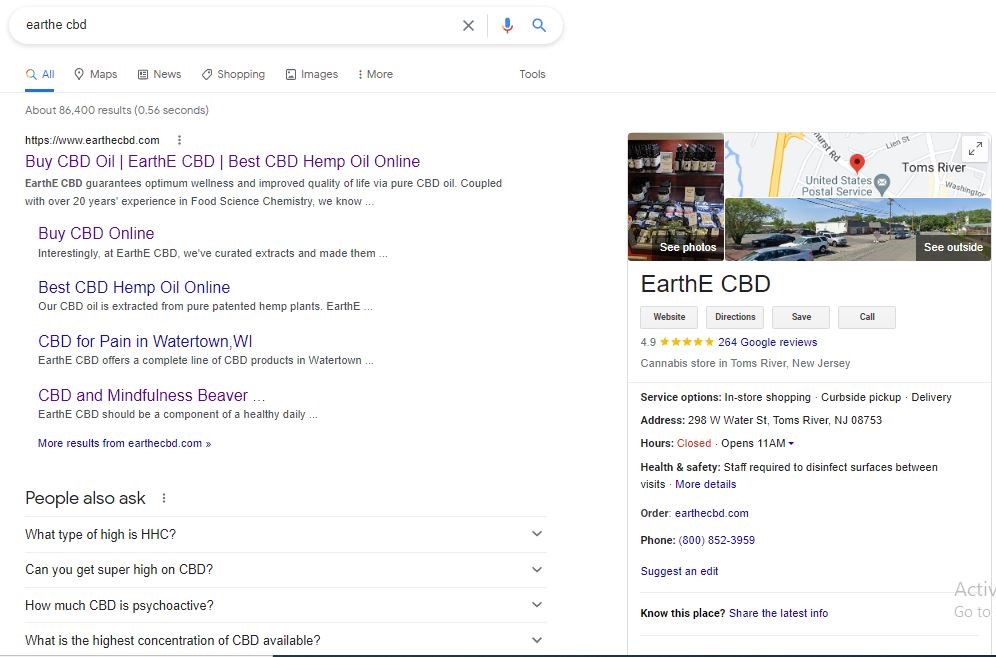Expand "What type of high is HHC?"
996x657 pixels.
pyautogui.click(x=536, y=534)
